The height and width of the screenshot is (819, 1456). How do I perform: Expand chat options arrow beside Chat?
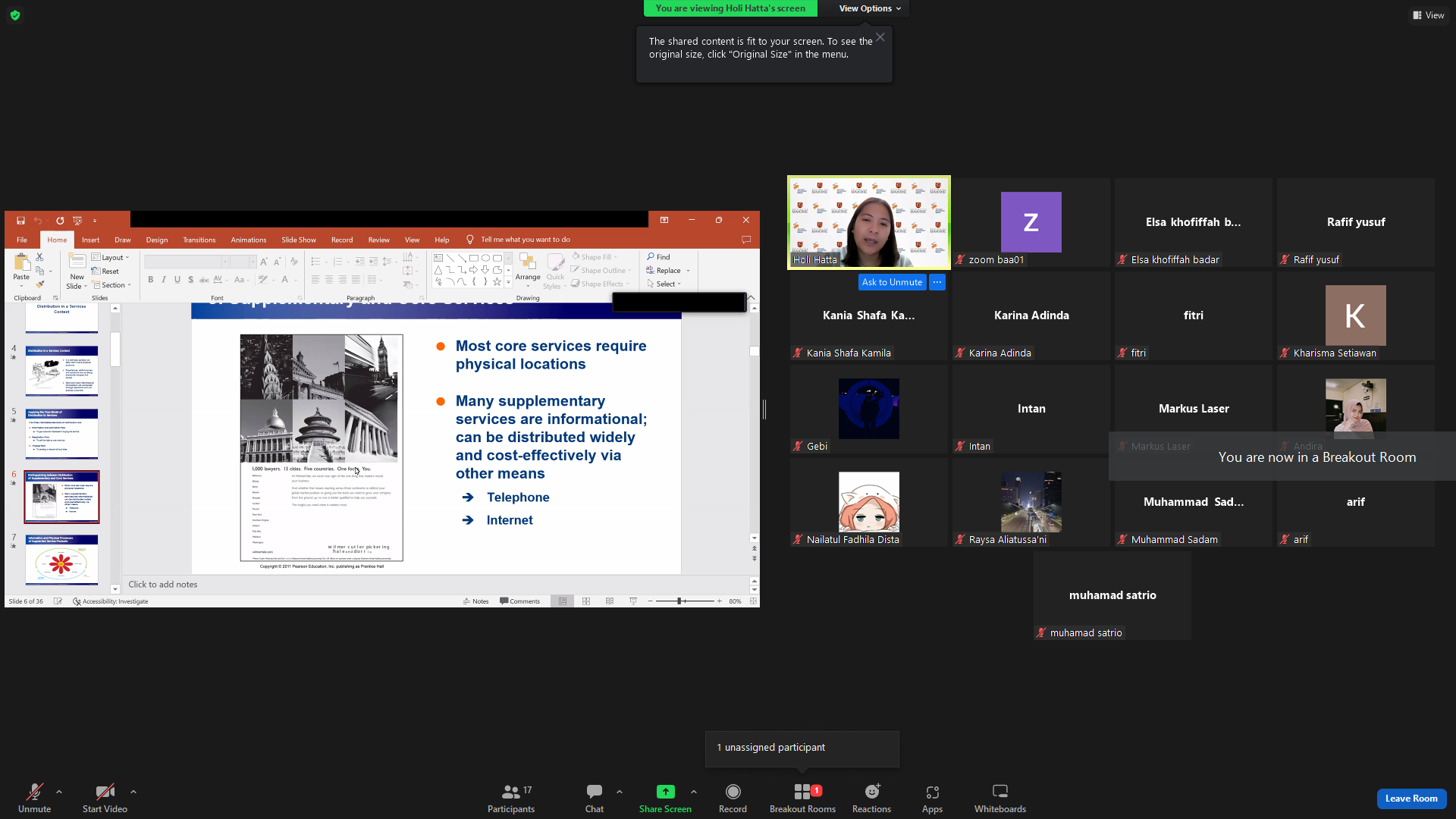tap(620, 792)
